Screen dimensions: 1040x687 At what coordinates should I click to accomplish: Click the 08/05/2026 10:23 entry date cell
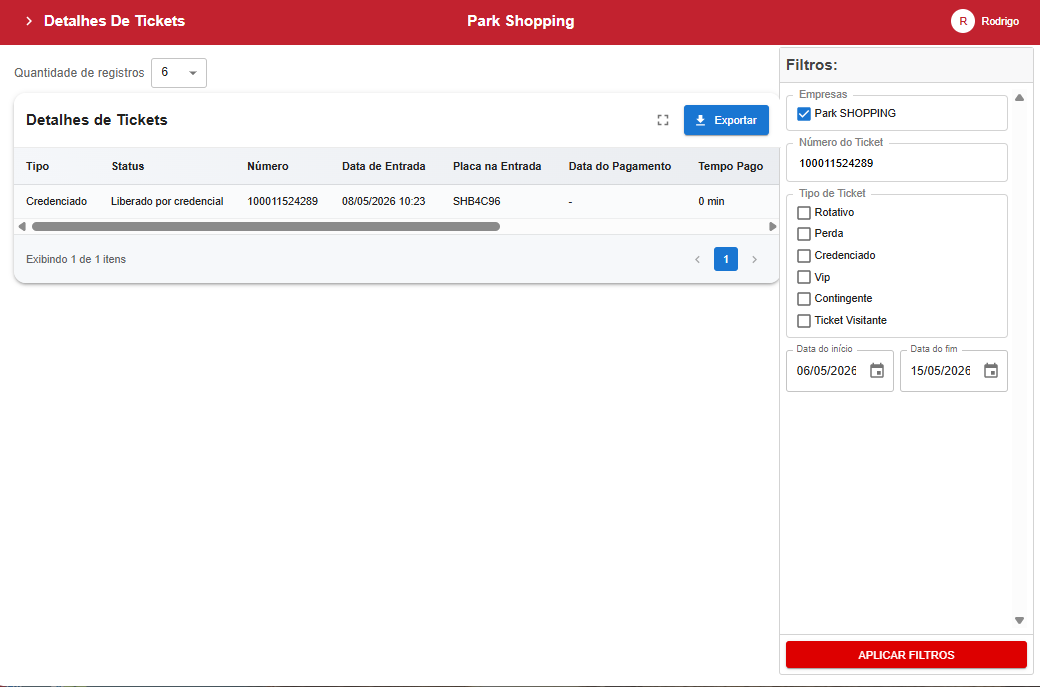point(384,202)
